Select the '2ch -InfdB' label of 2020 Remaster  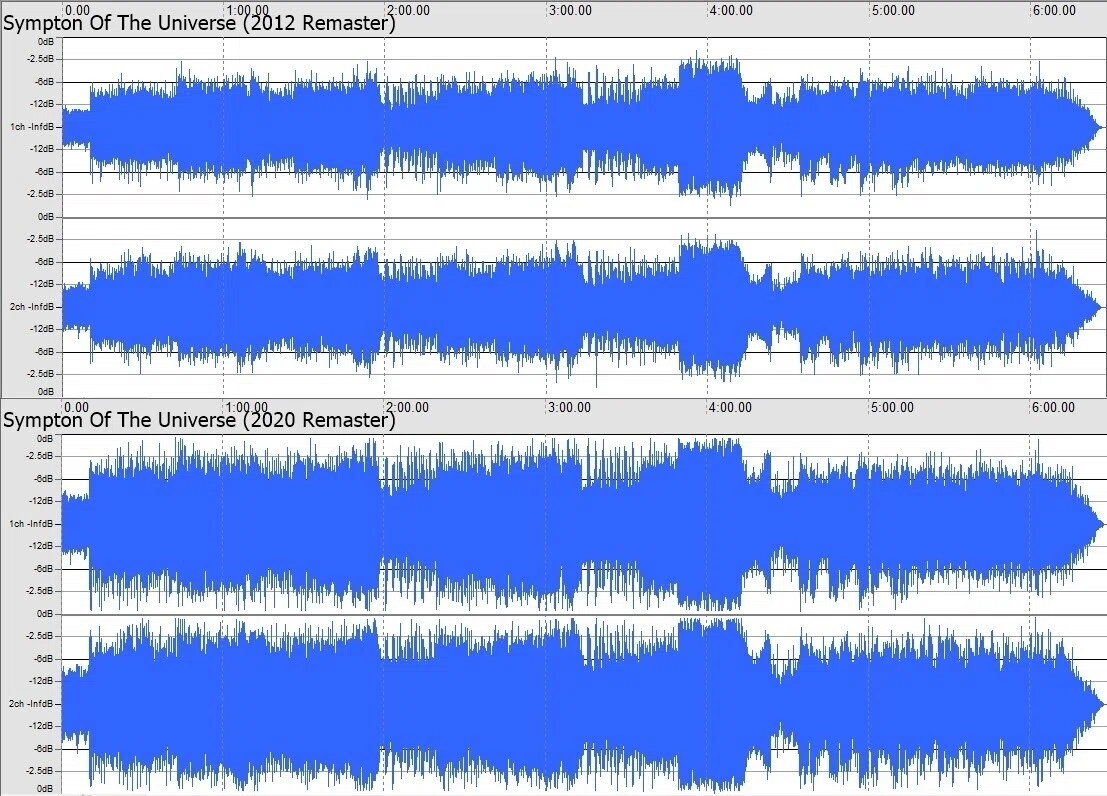click(x=32, y=703)
